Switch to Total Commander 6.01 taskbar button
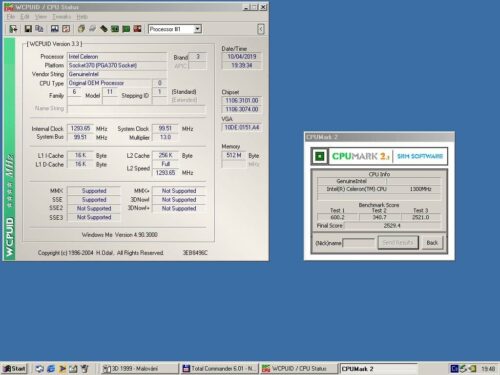This screenshot has height=375, width=500. tap(220, 369)
